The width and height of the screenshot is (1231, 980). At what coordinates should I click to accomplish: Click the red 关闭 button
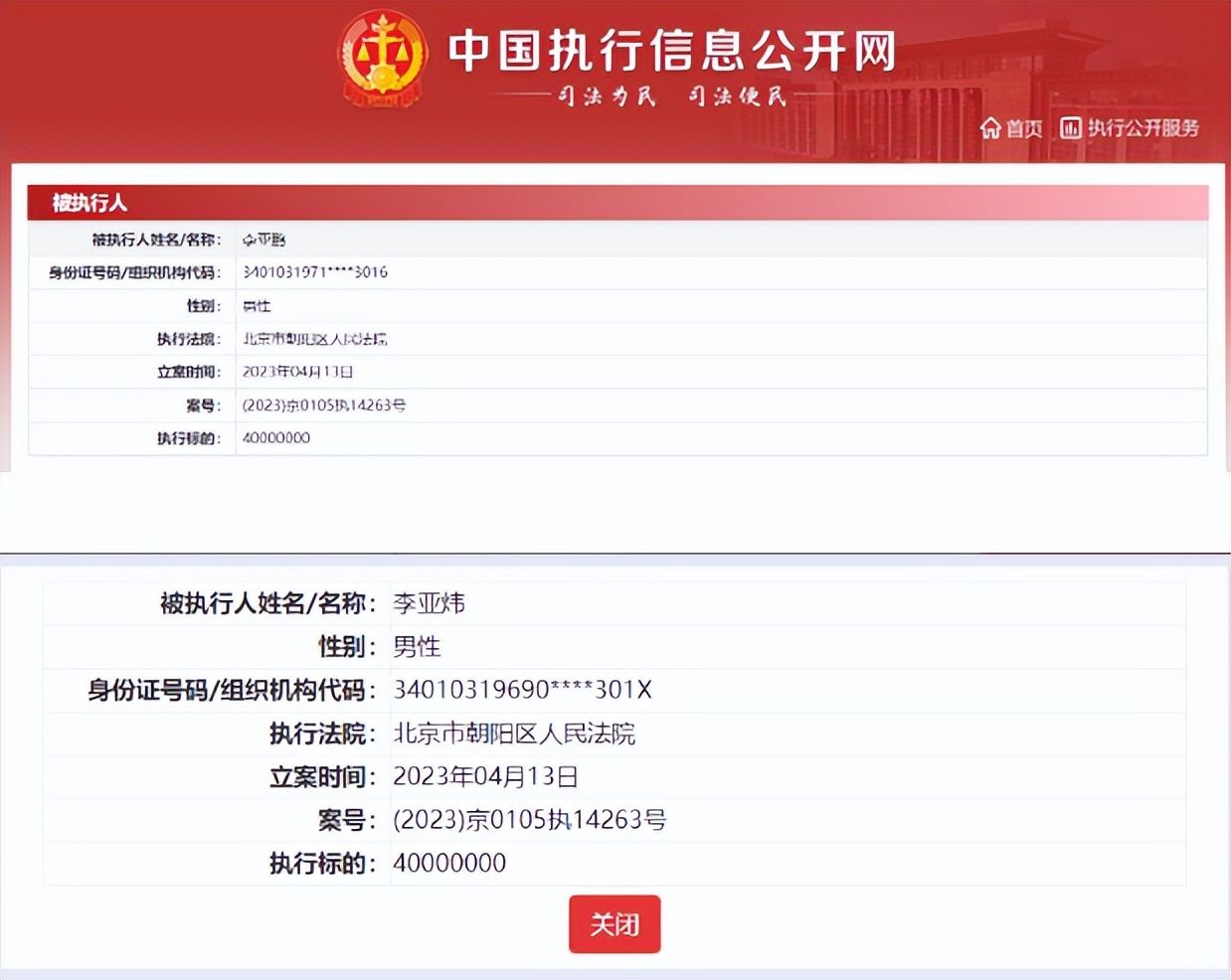point(615,924)
